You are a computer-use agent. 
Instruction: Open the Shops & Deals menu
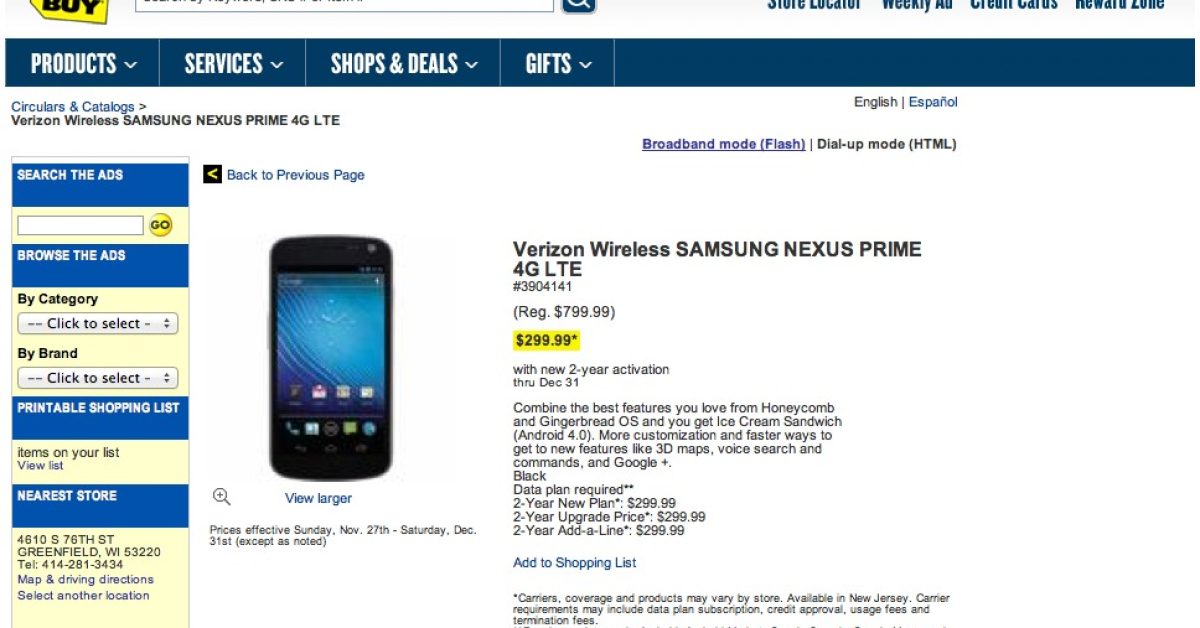click(x=404, y=64)
